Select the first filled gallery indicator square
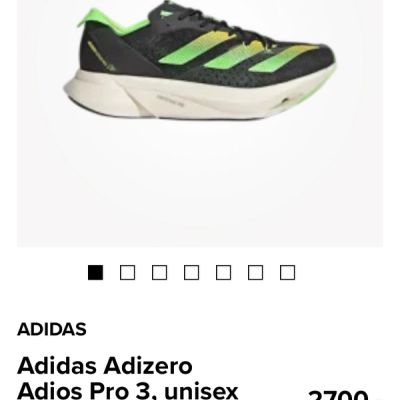This screenshot has width=400, height=400. (95, 272)
